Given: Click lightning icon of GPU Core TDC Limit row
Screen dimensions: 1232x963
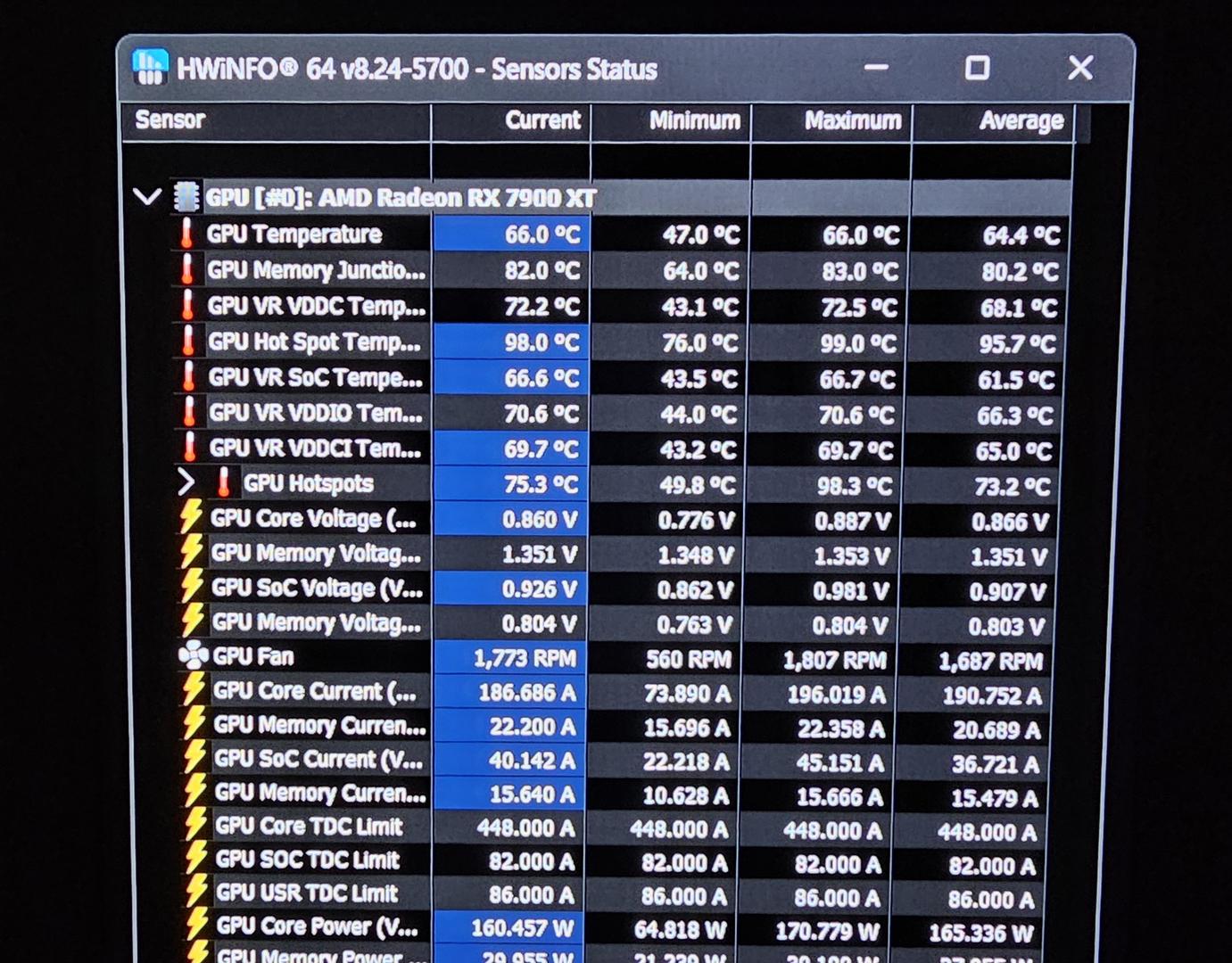Looking at the screenshot, I should coord(196,826).
